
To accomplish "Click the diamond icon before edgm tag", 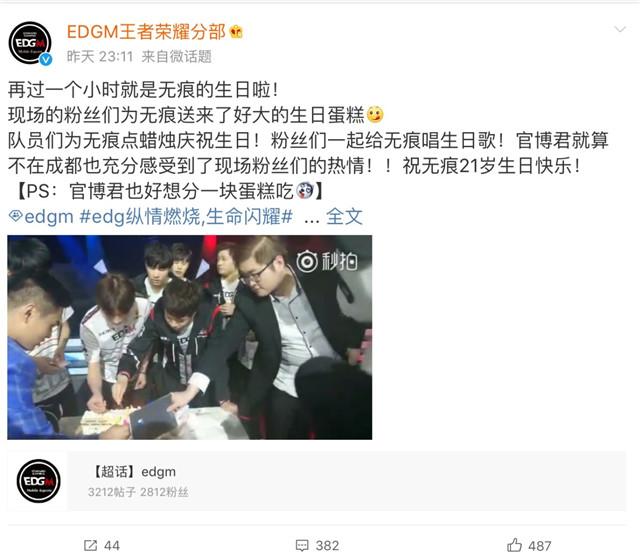I will pos(16,216).
